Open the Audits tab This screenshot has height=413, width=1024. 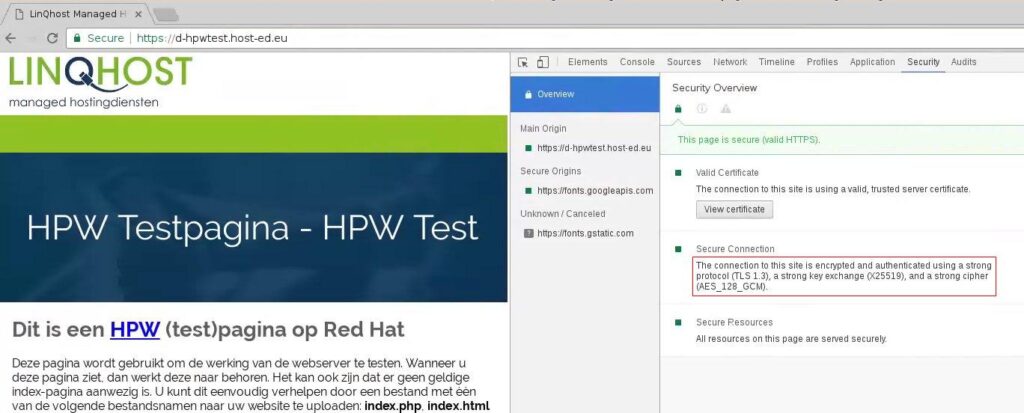(964, 62)
